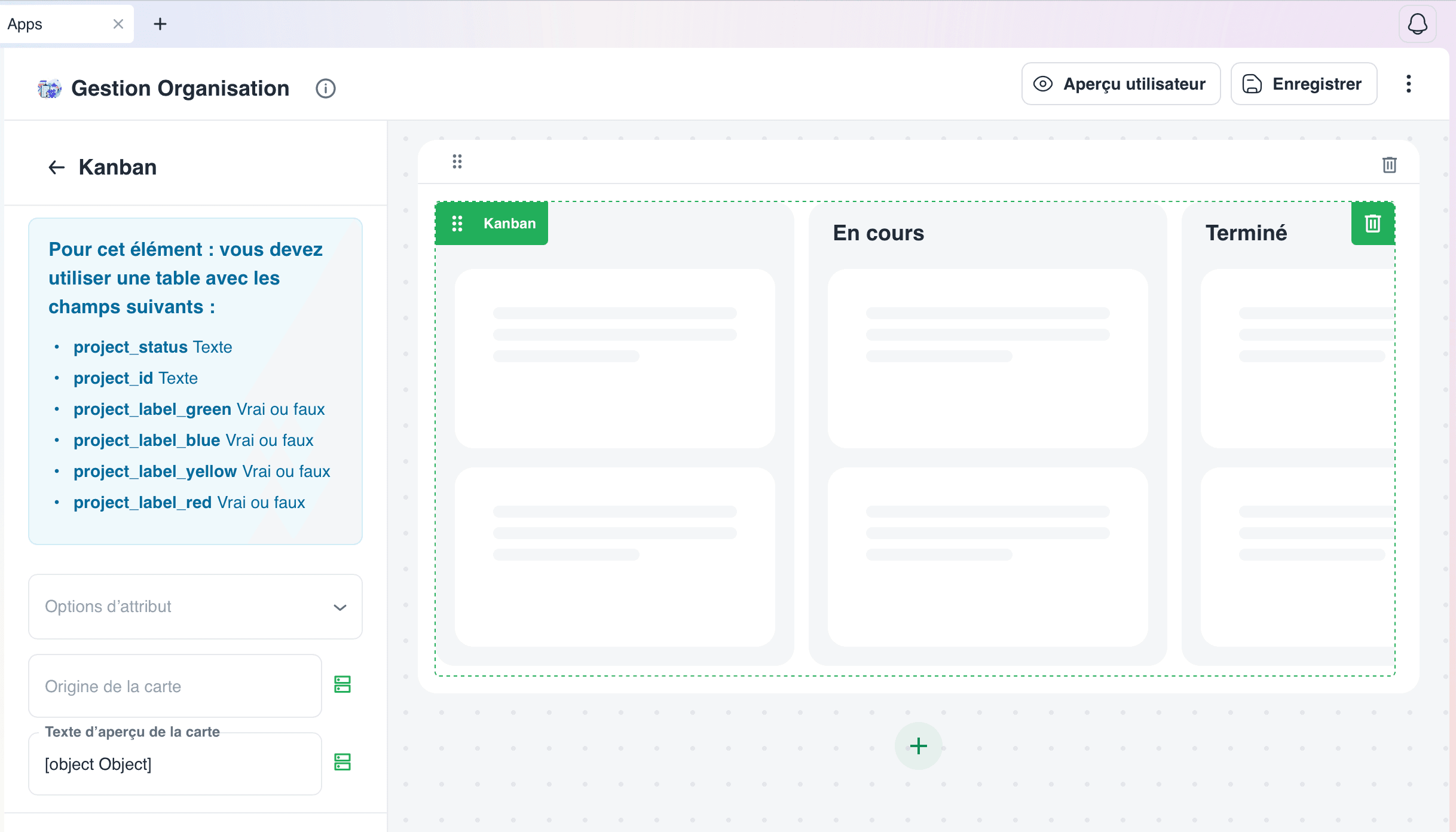Add a new tab with the plus icon
This screenshot has height=832, width=1456.
pyautogui.click(x=160, y=24)
